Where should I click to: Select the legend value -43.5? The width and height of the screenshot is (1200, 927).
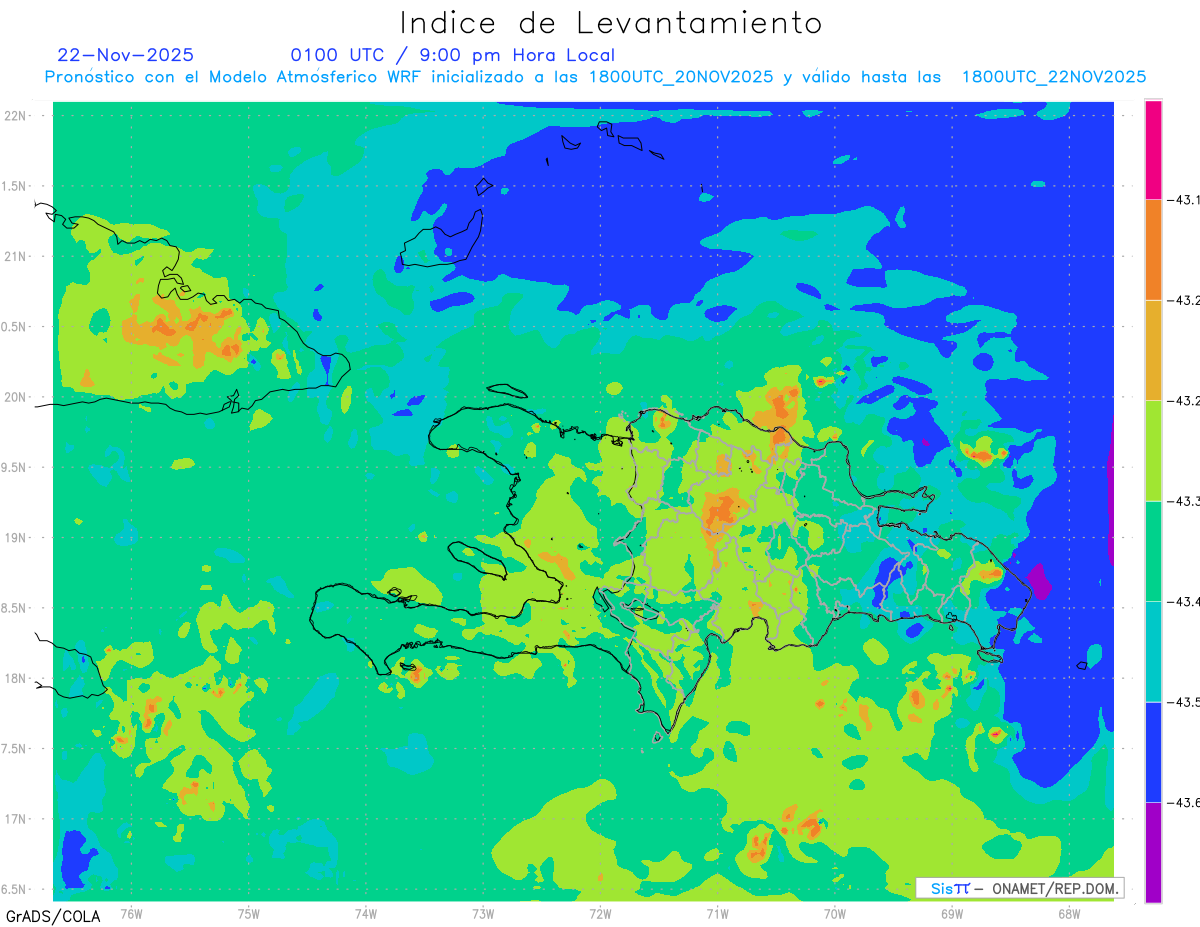1184,702
